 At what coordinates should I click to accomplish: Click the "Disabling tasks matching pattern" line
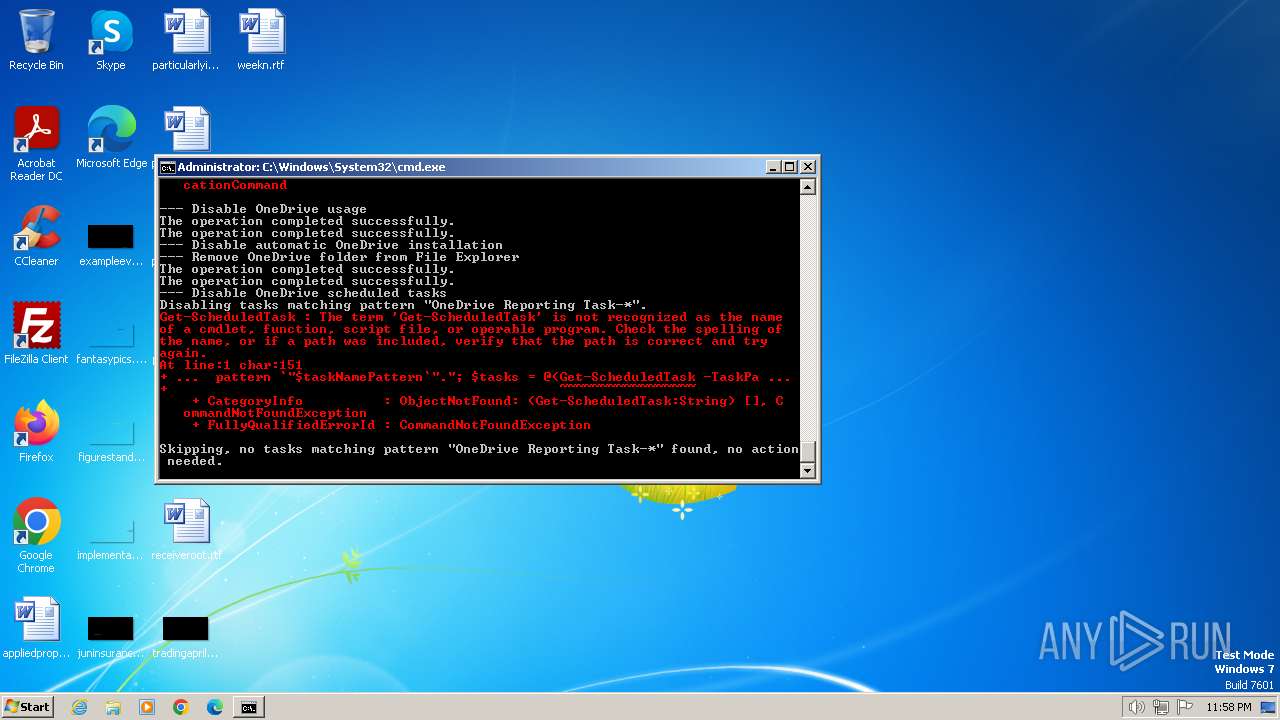403,305
